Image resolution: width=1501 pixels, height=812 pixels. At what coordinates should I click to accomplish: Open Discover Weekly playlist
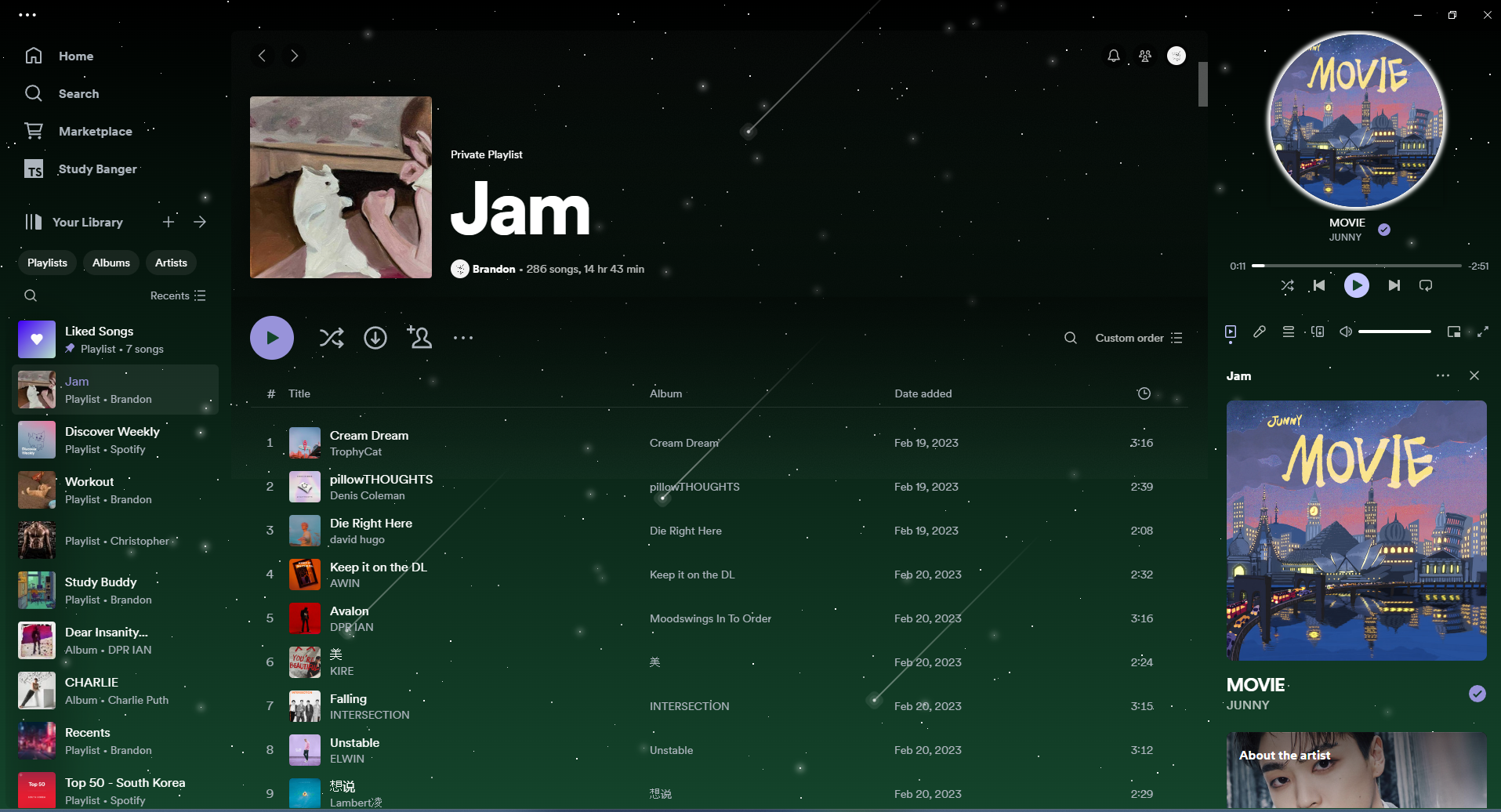[115, 440]
